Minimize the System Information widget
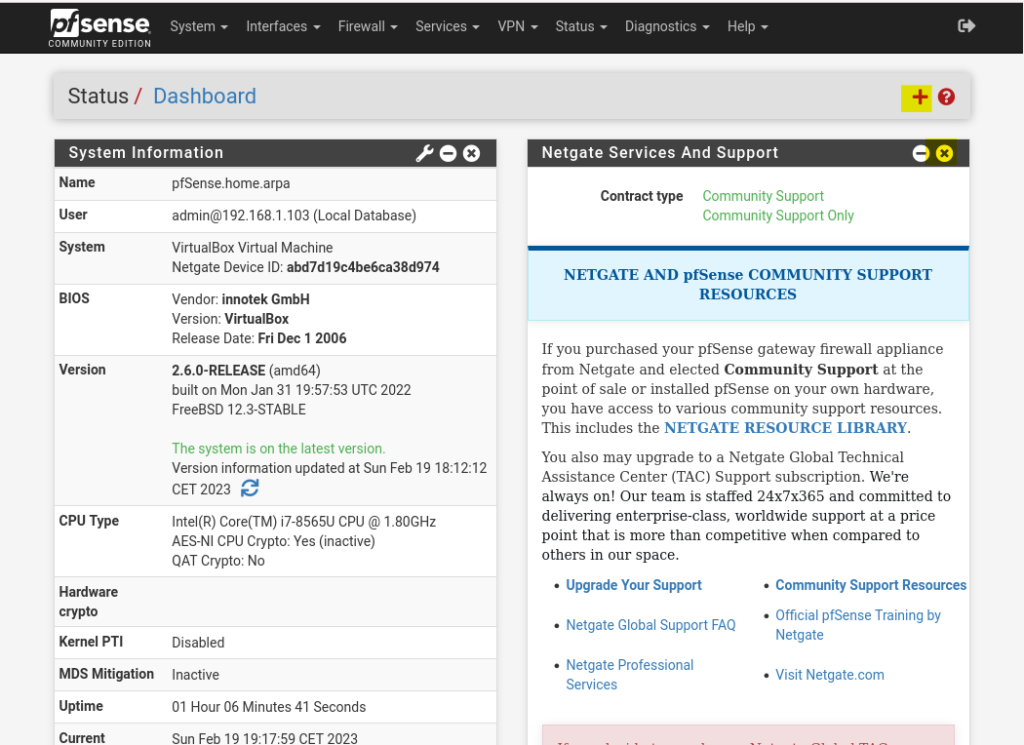 tap(448, 153)
